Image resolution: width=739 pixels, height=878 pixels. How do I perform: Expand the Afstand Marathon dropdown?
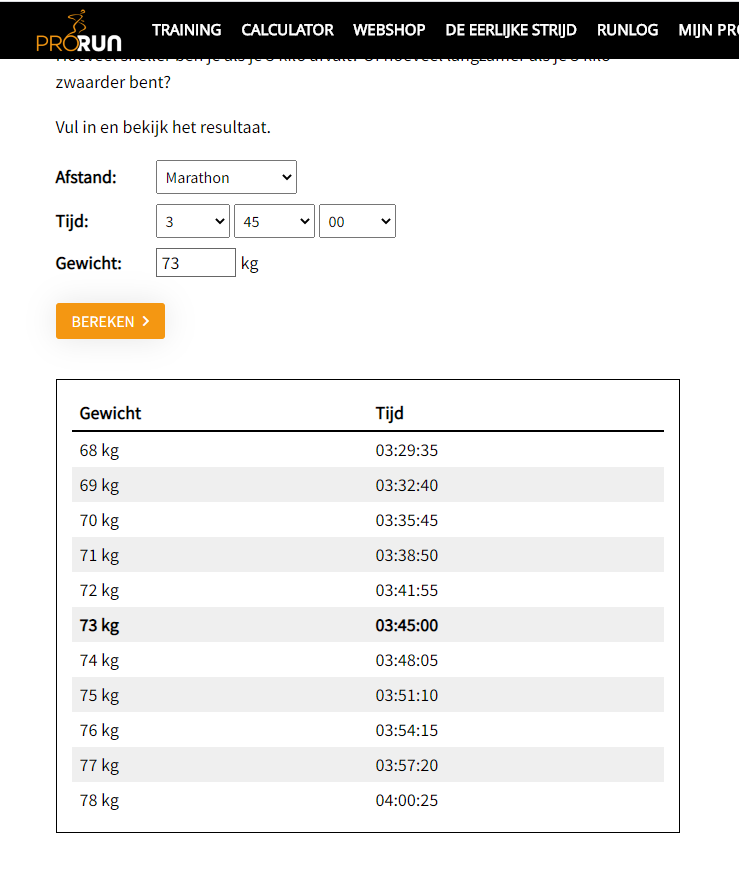226,178
